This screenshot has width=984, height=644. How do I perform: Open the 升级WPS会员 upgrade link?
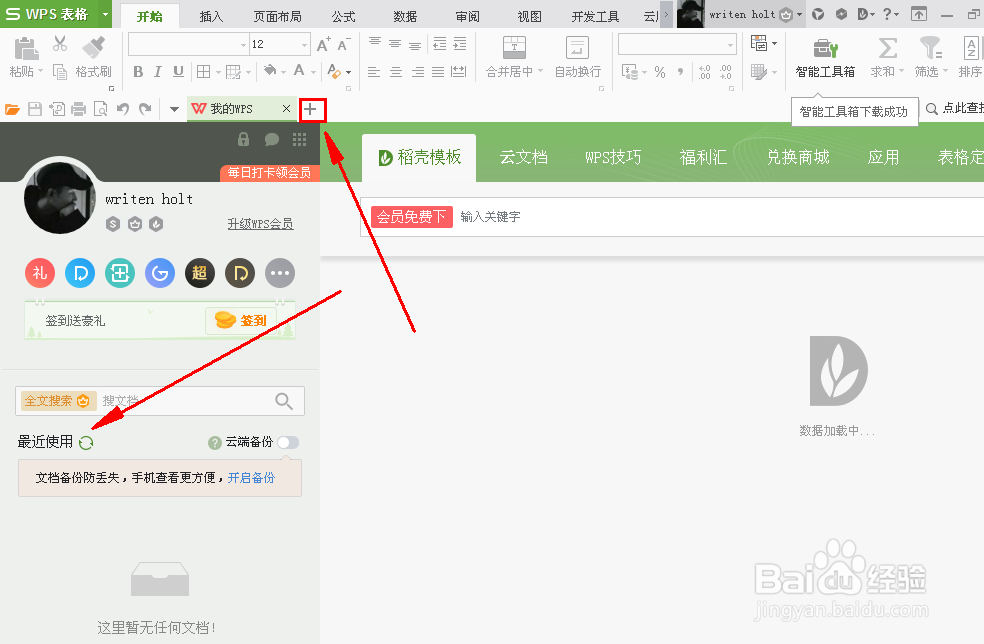[x=261, y=224]
